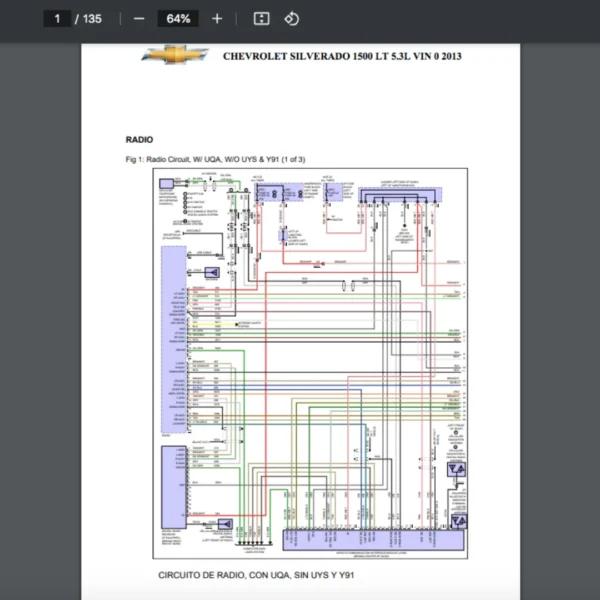Click the Chevrolet Silverado 1500 LT title

(341, 56)
